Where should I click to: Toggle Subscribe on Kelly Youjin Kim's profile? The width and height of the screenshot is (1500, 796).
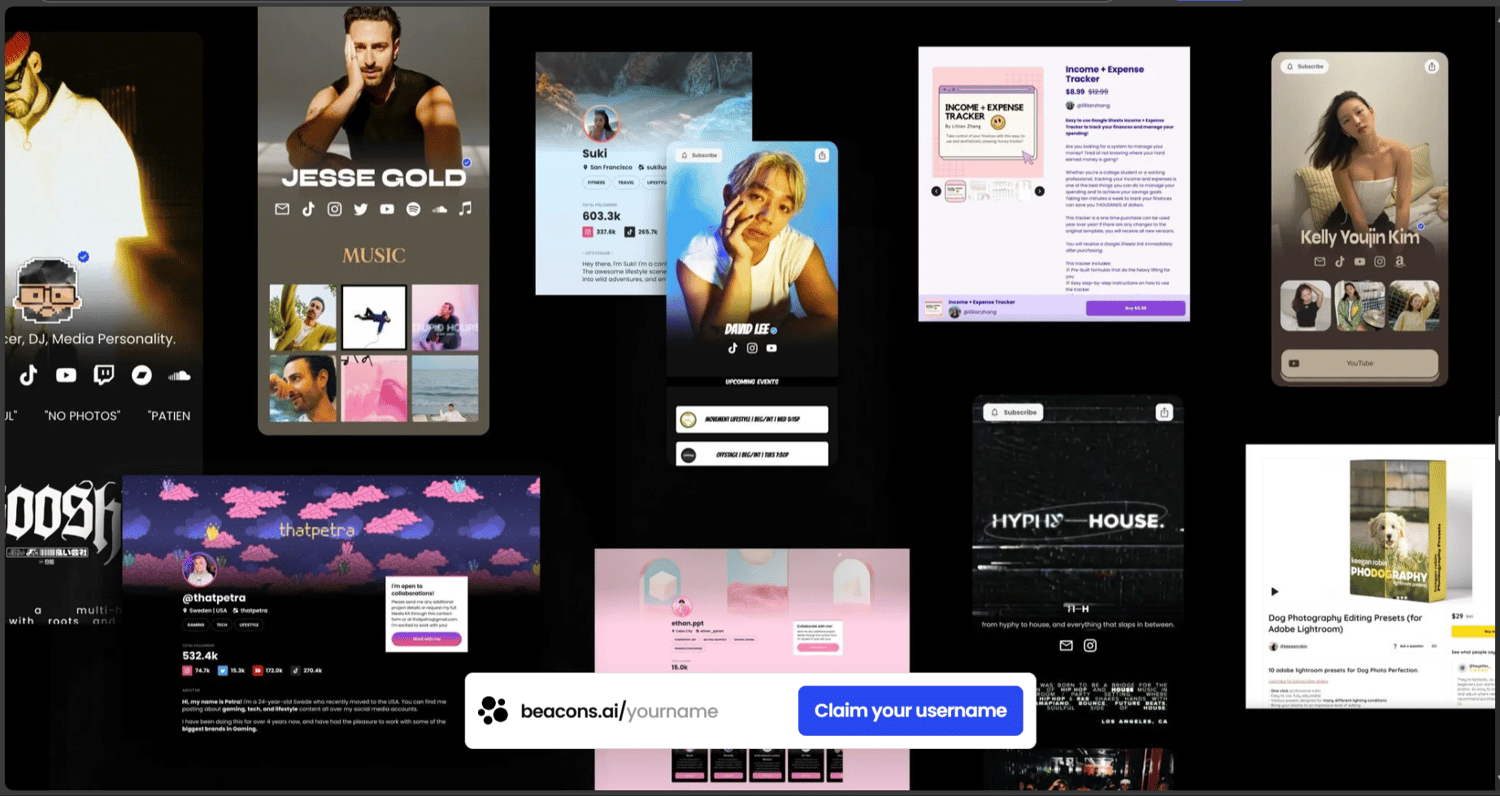(x=1304, y=66)
